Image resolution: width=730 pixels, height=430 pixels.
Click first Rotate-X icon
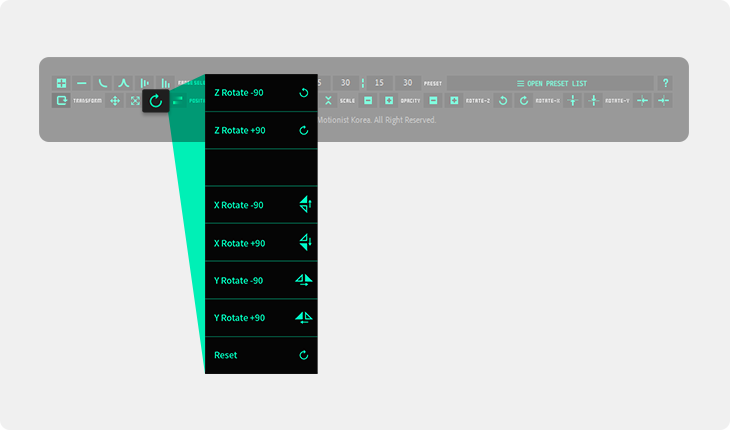point(573,101)
